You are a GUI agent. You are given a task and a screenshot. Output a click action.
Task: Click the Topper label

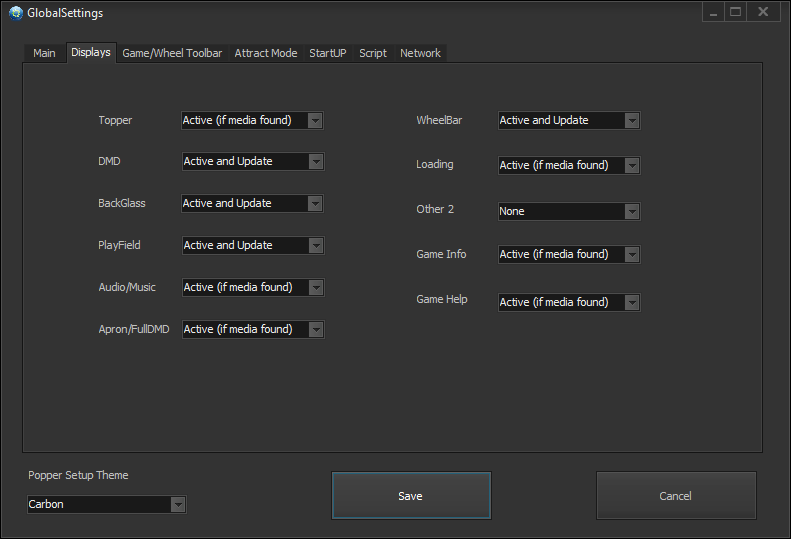coord(115,121)
